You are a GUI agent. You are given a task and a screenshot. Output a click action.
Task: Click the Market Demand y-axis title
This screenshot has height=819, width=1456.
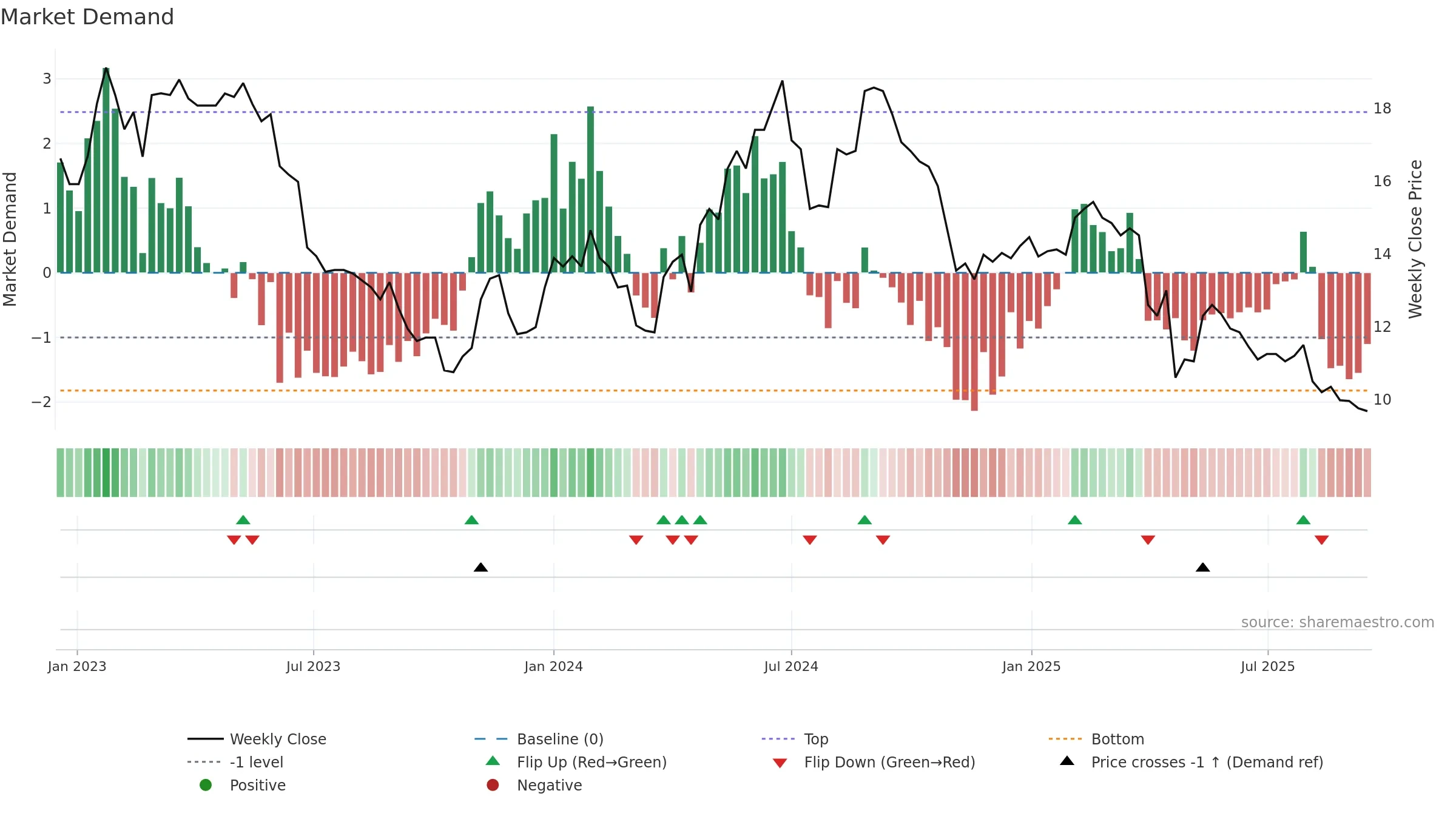(x=10, y=239)
